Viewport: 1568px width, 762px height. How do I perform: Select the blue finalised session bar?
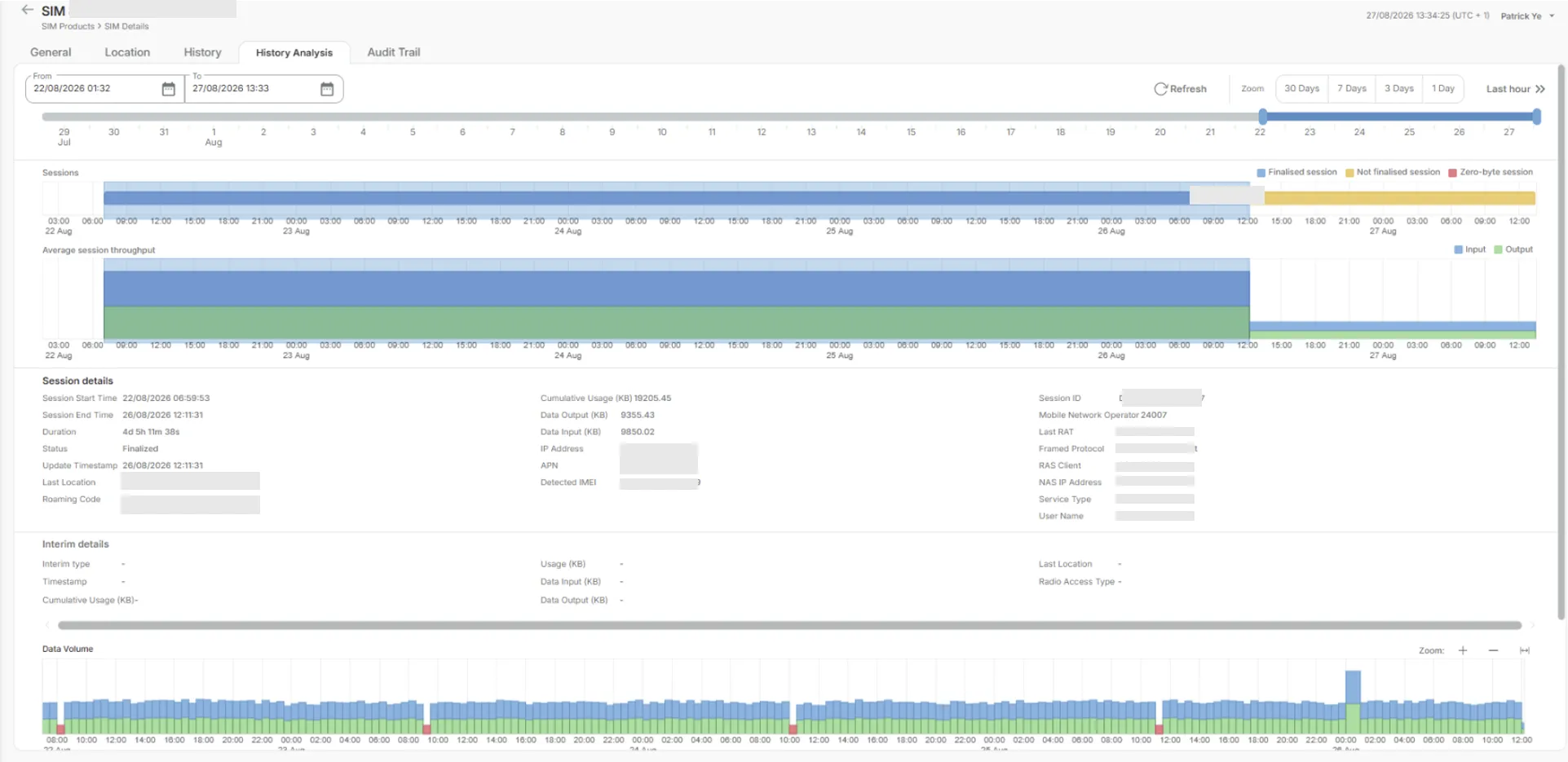click(x=646, y=198)
